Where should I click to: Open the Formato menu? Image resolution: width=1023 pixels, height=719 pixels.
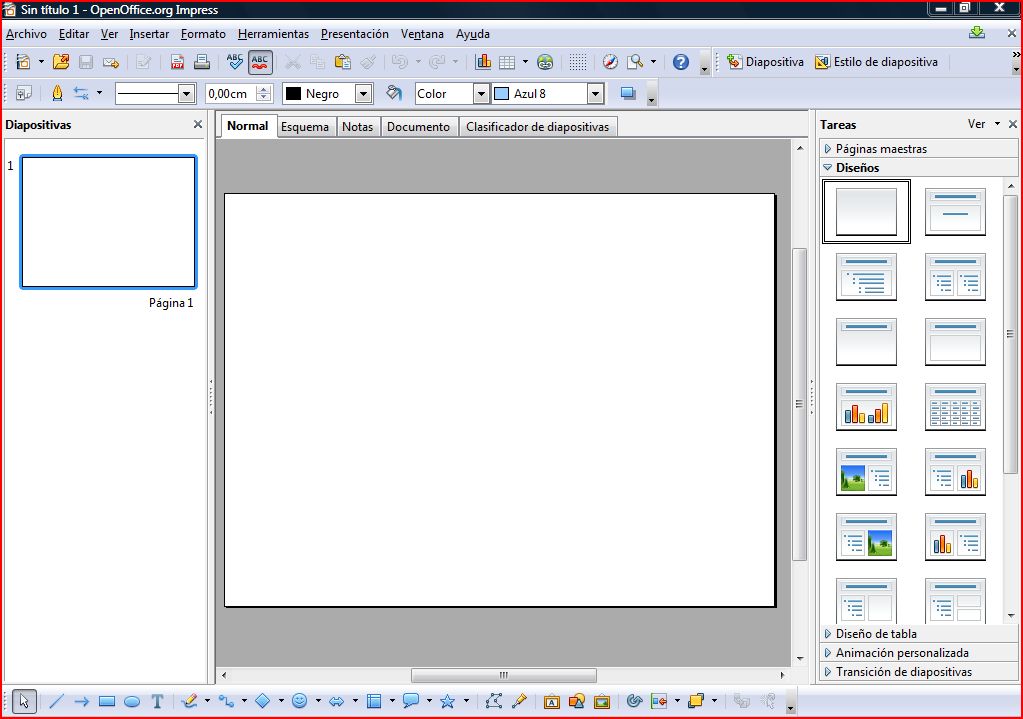pos(203,34)
